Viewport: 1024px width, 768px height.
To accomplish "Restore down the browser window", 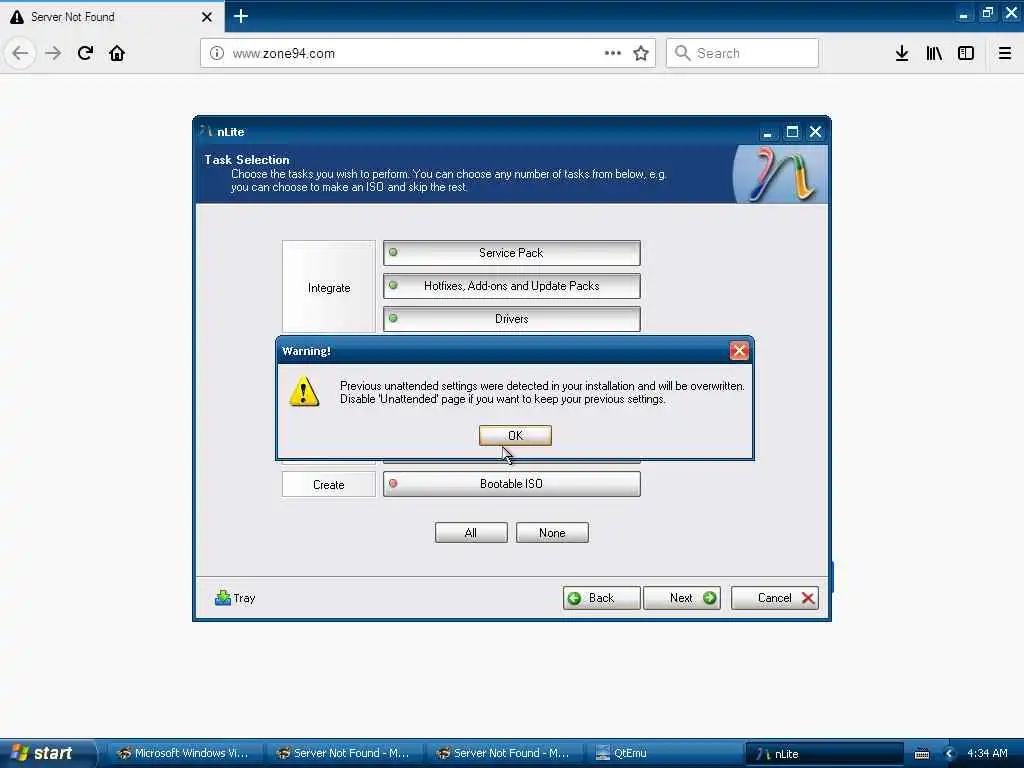I will pyautogui.click(x=987, y=13).
